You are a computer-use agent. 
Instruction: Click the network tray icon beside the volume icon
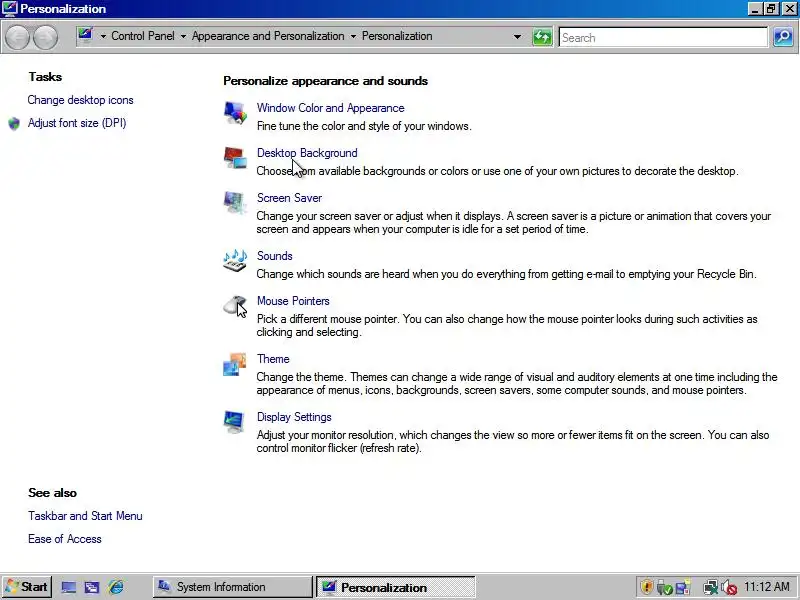click(x=711, y=587)
